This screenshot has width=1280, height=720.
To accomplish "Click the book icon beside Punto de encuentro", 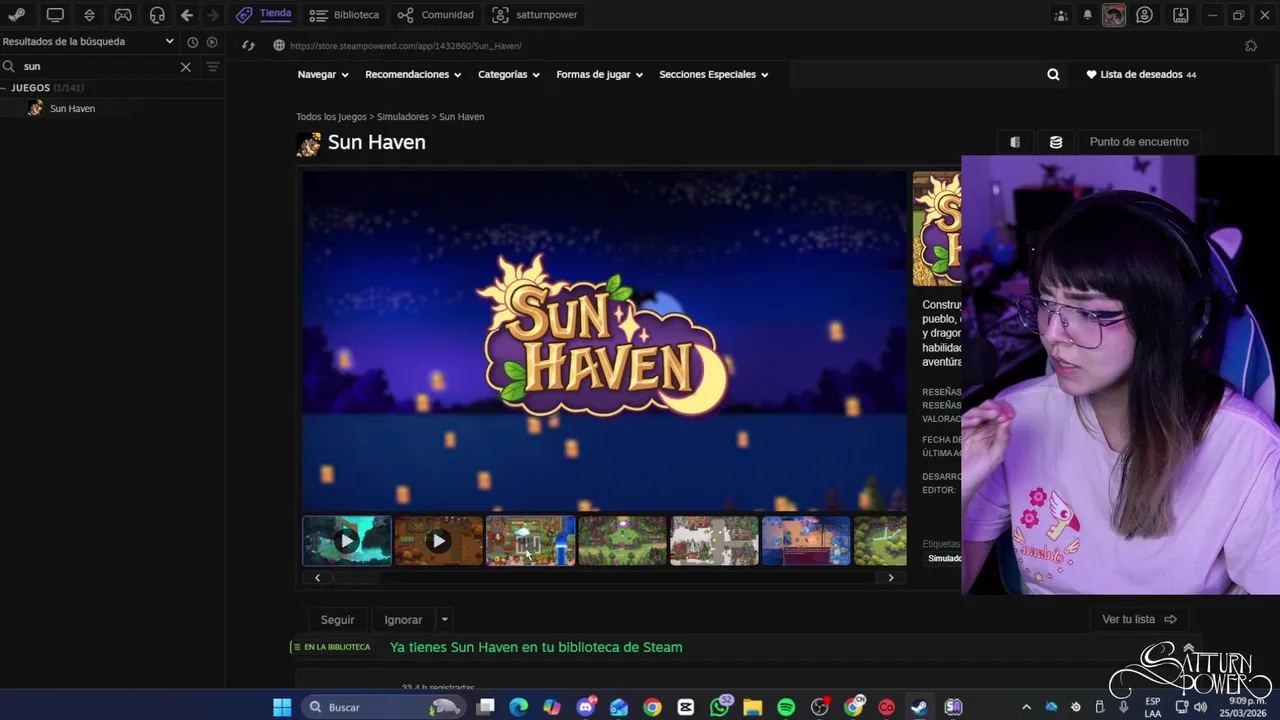I will tap(1015, 142).
